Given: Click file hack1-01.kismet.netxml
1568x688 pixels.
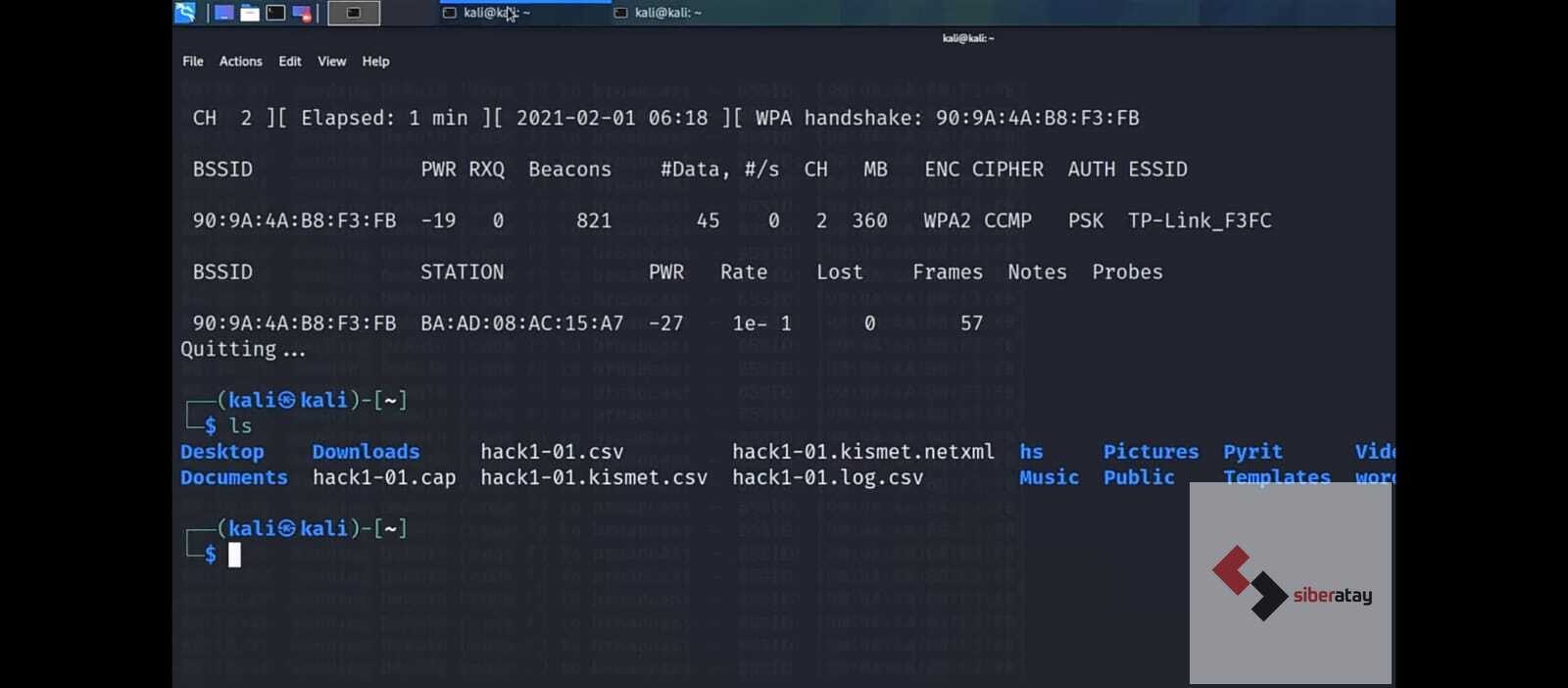Looking at the screenshot, I should click(863, 452).
